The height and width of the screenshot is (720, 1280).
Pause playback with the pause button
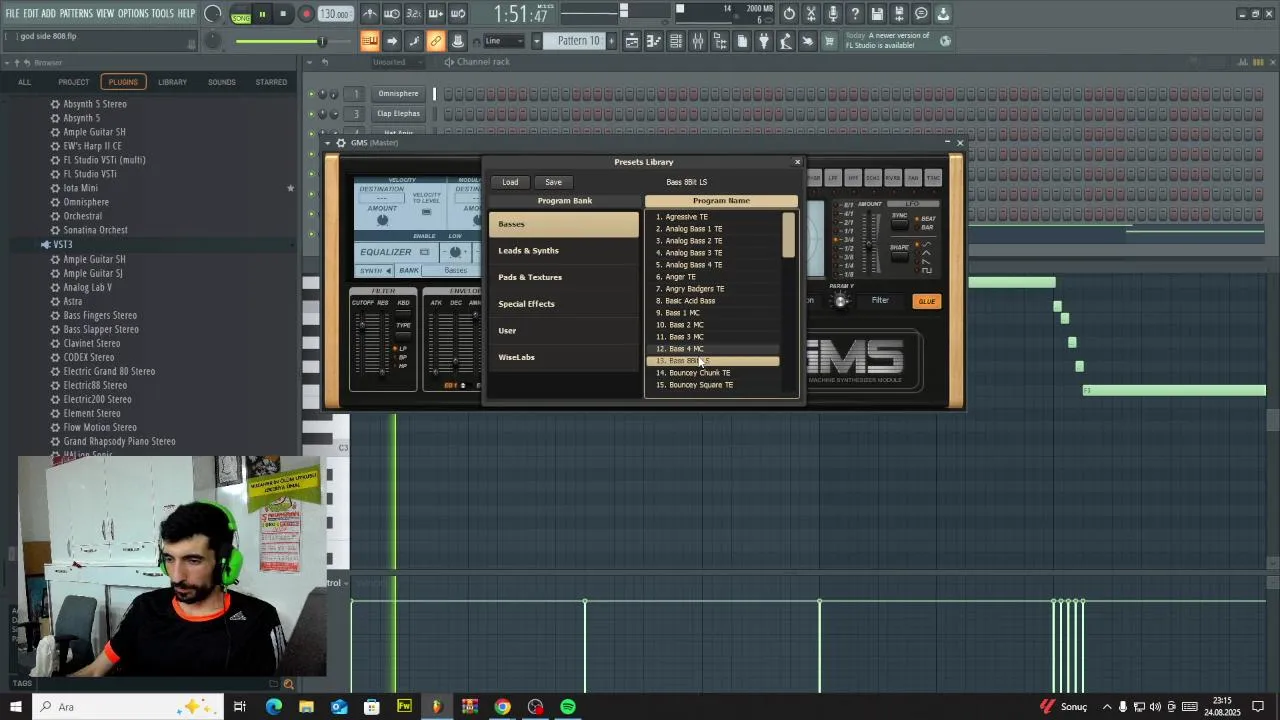click(x=263, y=14)
